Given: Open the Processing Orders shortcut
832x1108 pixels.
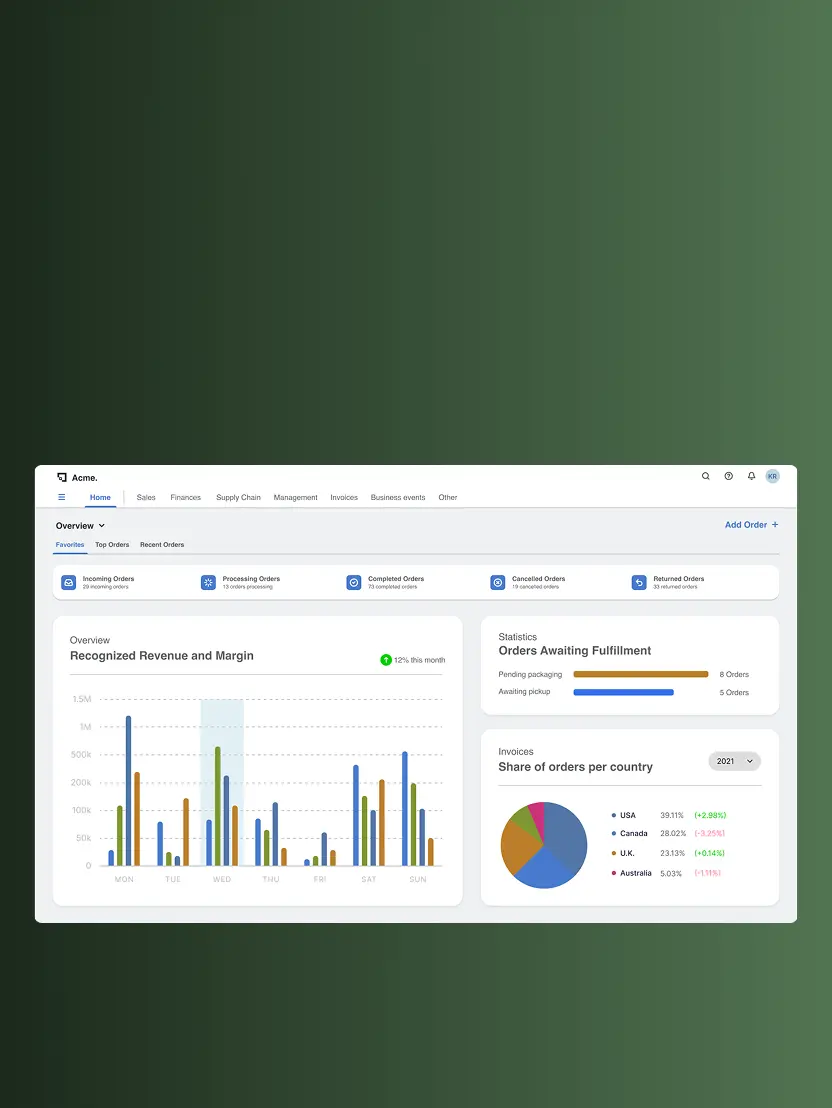Looking at the screenshot, I should click(241, 582).
